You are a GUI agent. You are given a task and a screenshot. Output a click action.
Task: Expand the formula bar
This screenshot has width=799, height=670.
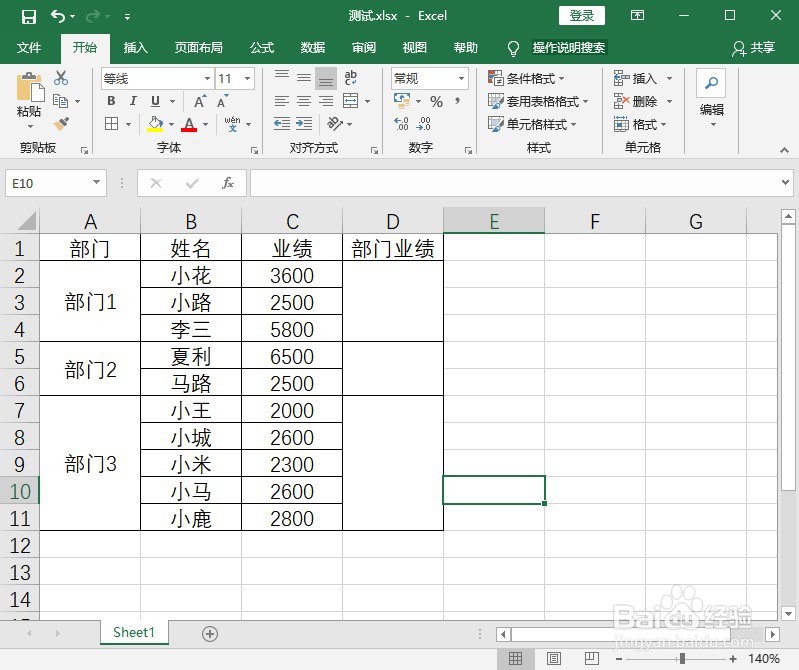tap(785, 182)
